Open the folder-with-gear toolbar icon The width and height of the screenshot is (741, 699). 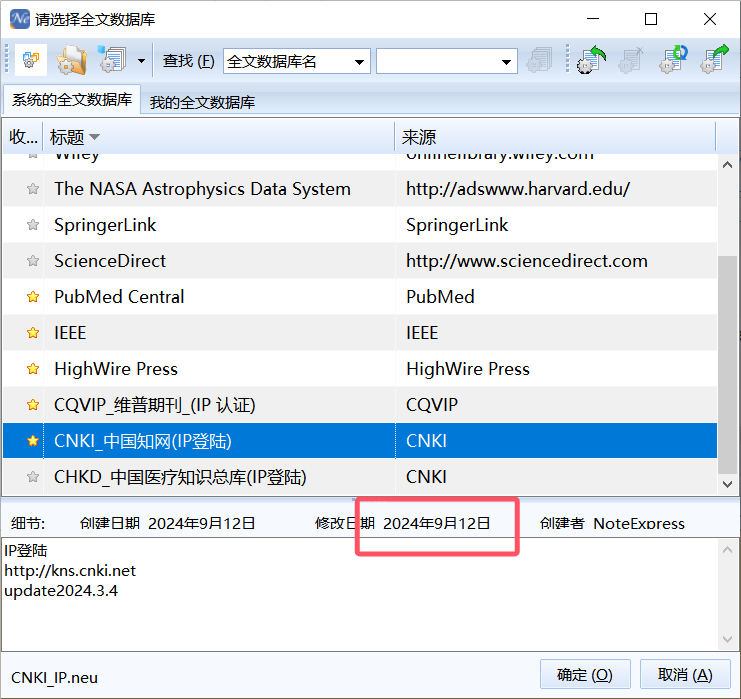pos(72,60)
